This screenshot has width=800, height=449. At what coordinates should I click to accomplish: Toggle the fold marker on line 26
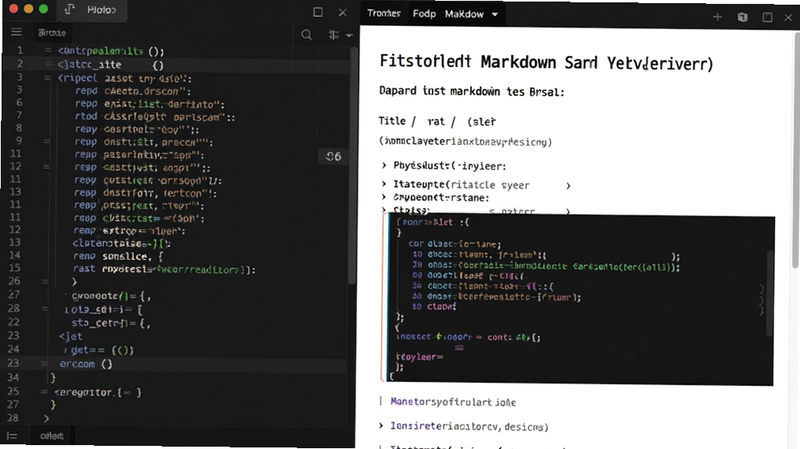pyautogui.click(x=45, y=281)
